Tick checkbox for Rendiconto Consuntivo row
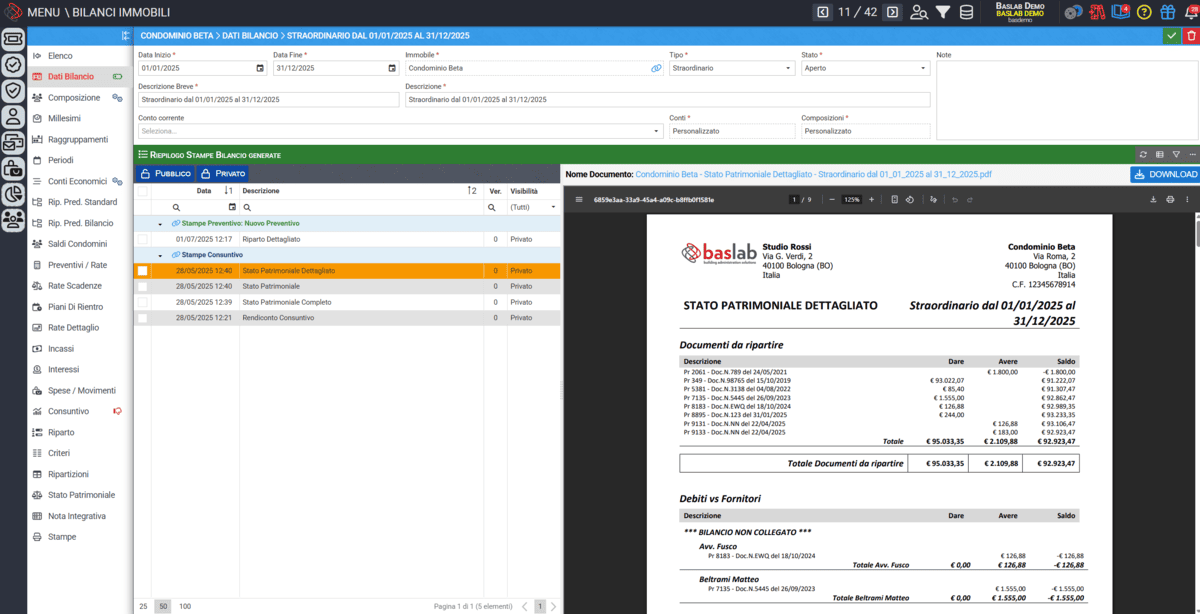This screenshot has width=1200, height=614. 142,318
